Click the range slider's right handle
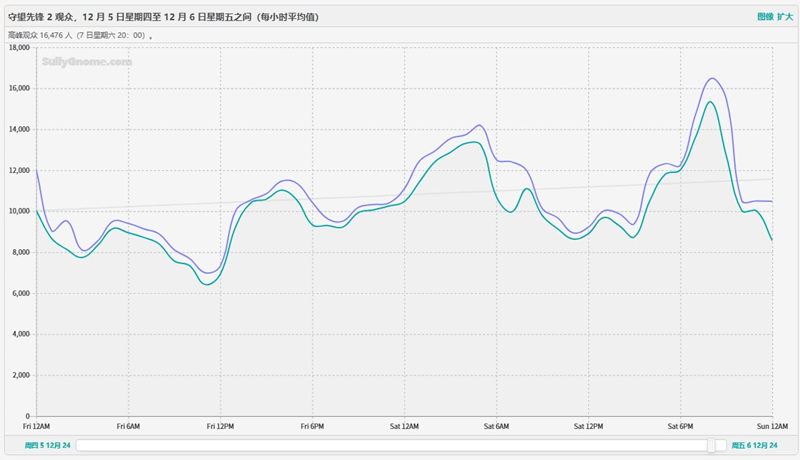The height and width of the screenshot is (460, 800). tap(720, 445)
